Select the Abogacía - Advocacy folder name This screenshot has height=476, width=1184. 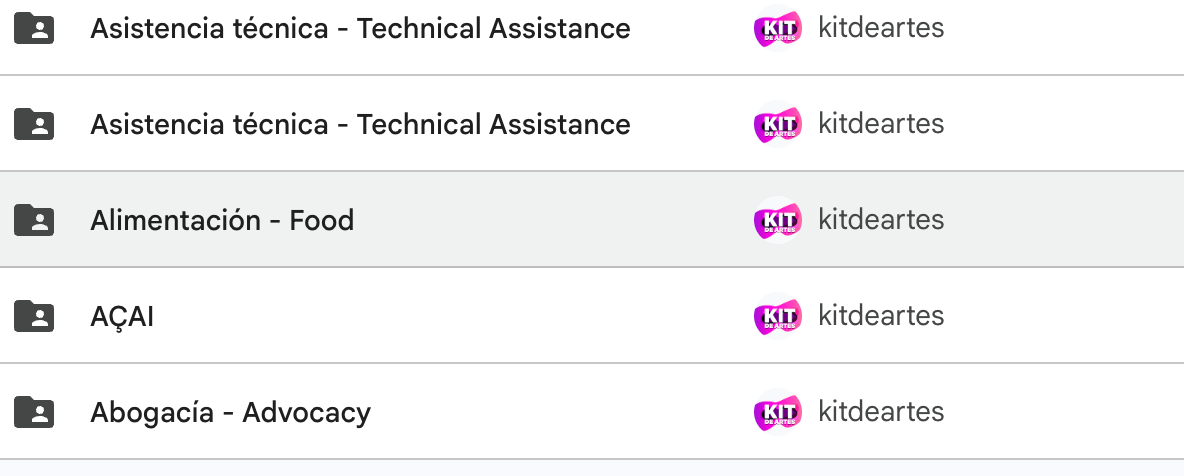tap(230, 413)
